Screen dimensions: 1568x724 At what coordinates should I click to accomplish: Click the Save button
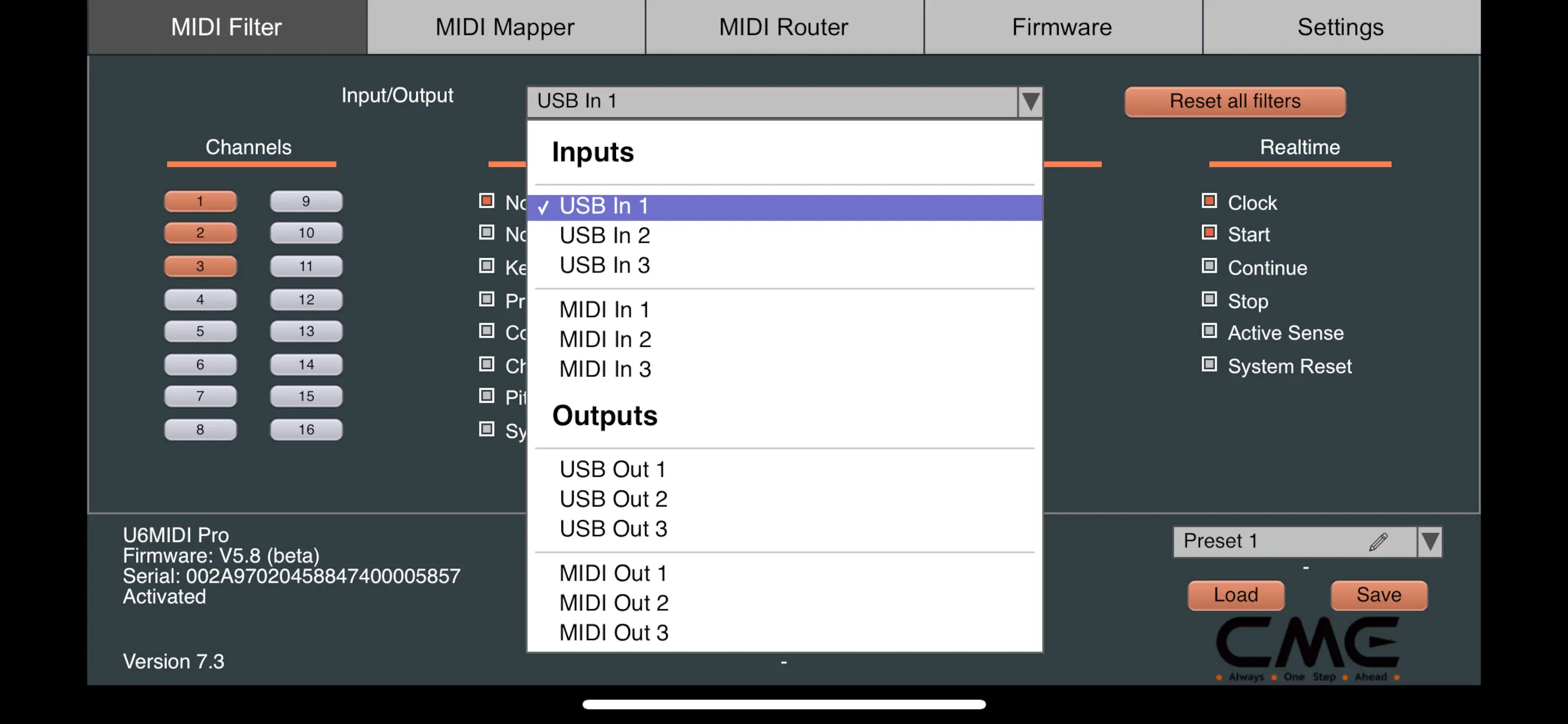click(x=1378, y=595)
